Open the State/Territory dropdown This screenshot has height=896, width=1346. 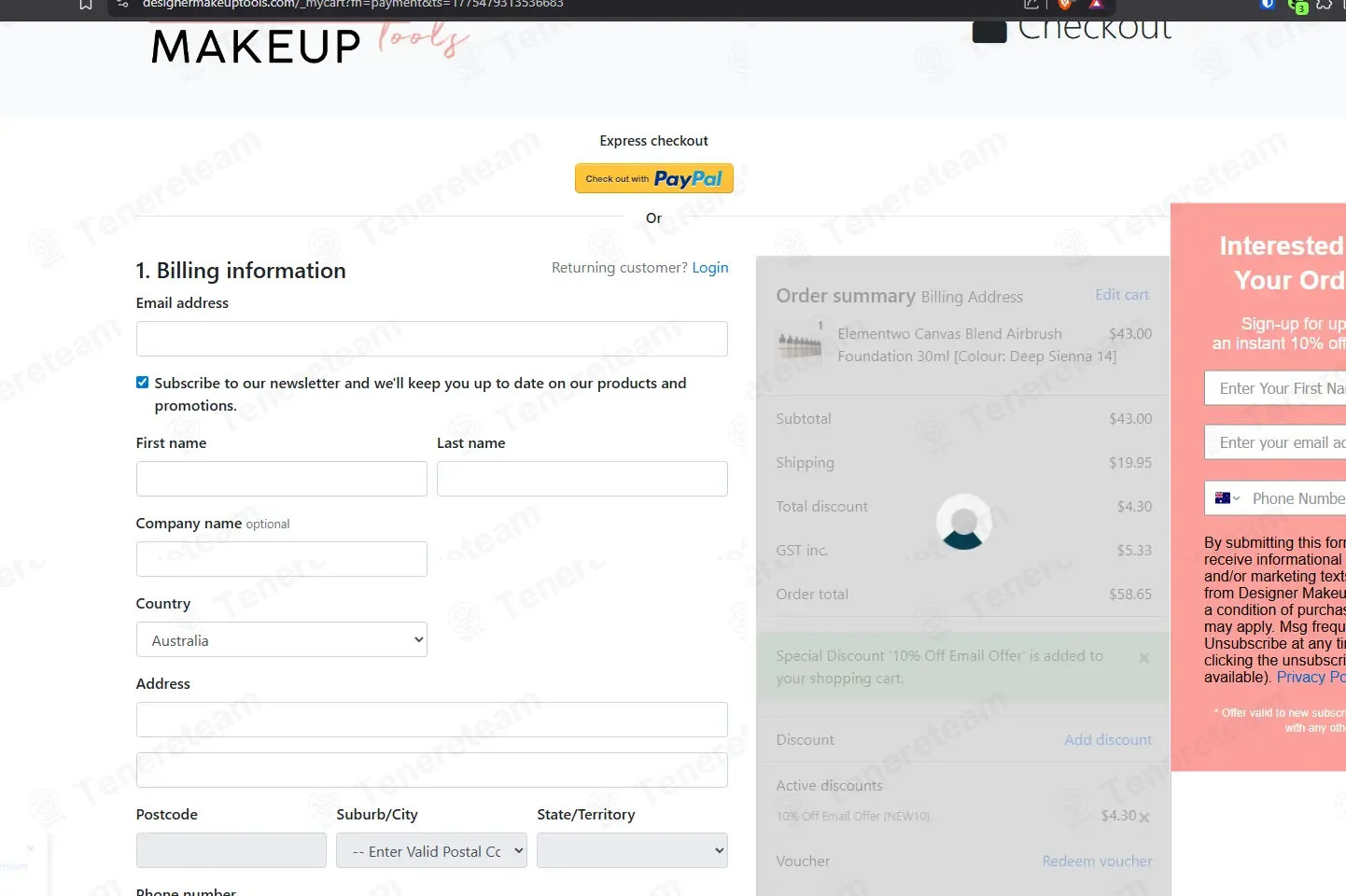point(632,851)
